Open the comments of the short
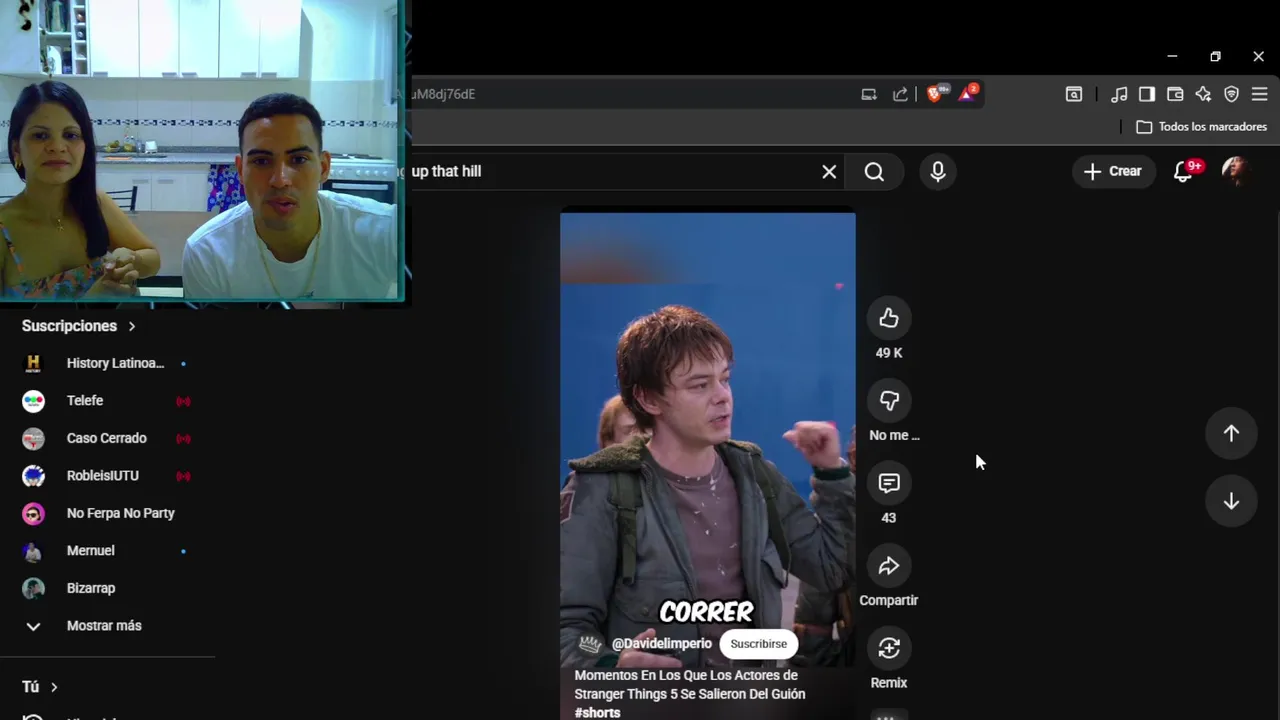 (x=889, y=483)
